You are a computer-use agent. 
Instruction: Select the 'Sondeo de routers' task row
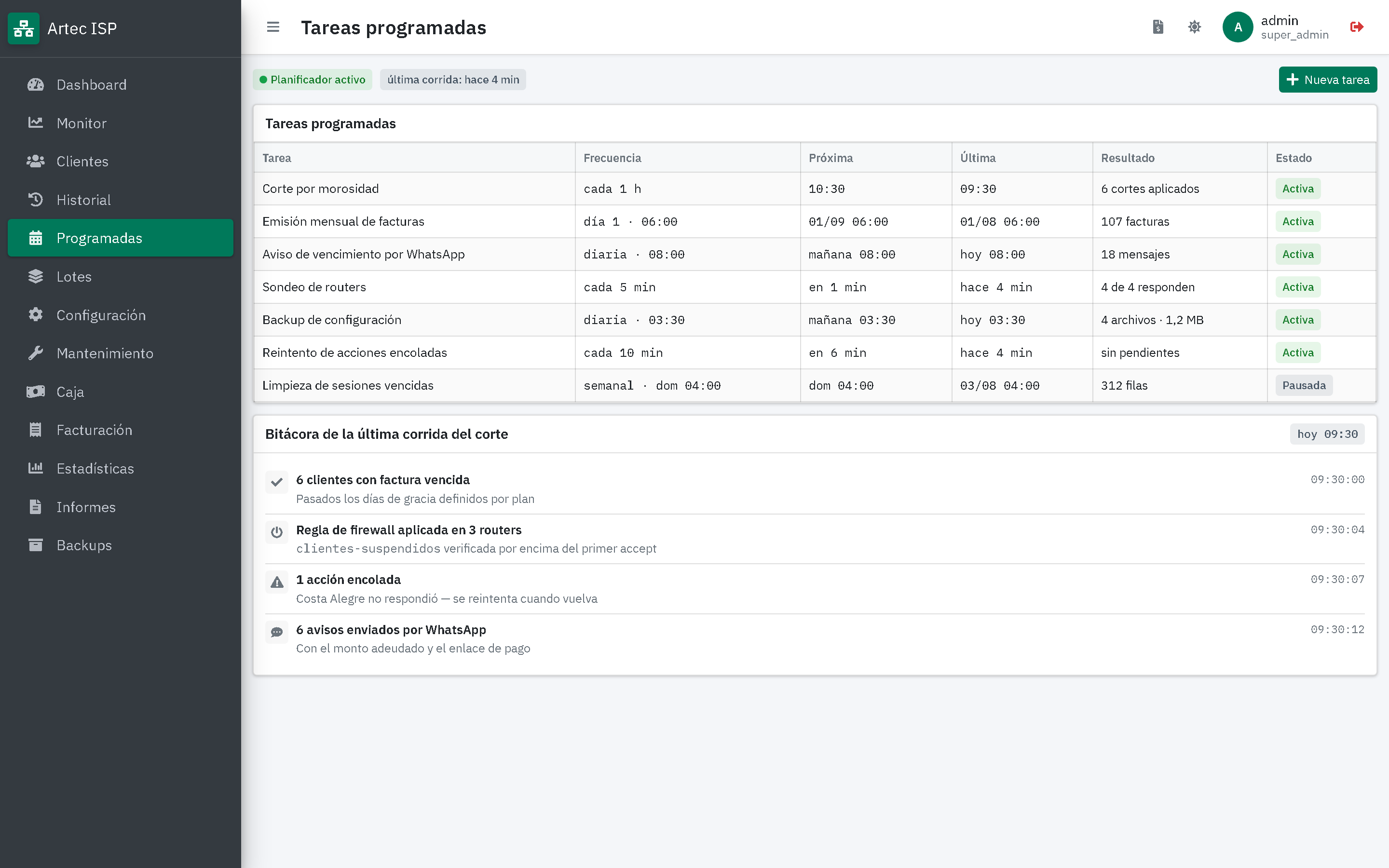815,287
